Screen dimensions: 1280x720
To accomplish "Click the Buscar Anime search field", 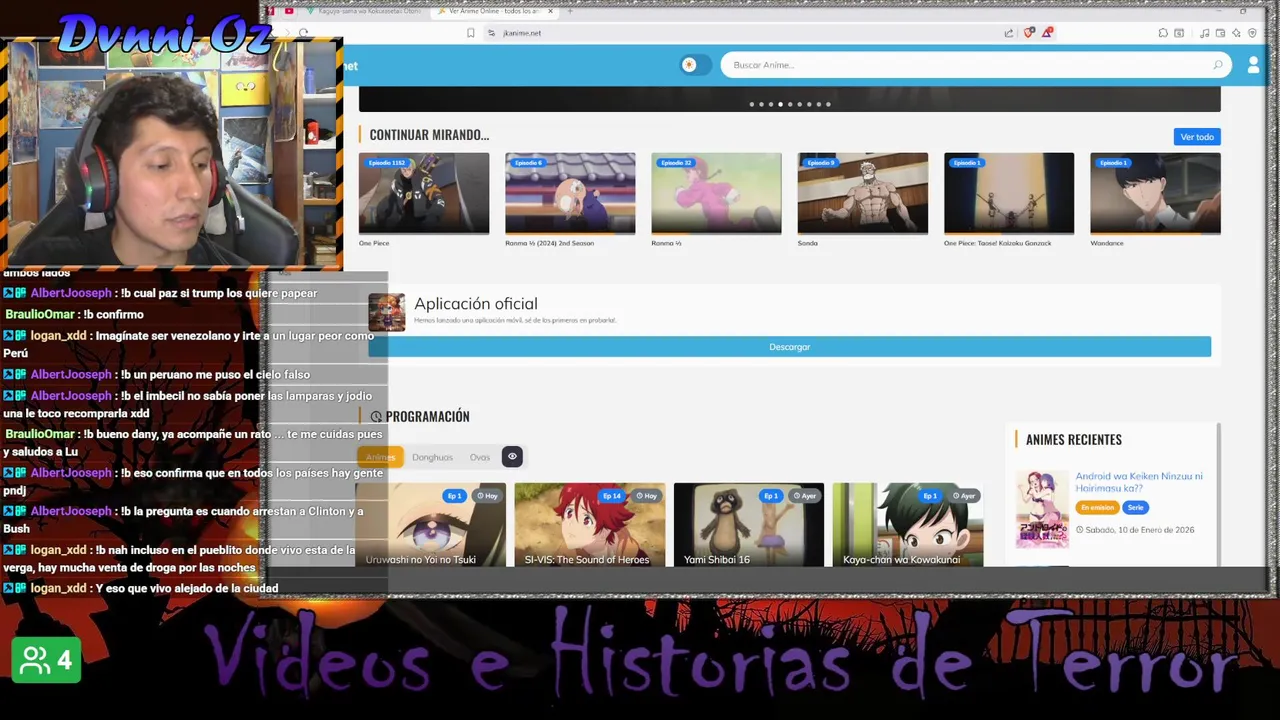I will (976, 65).
